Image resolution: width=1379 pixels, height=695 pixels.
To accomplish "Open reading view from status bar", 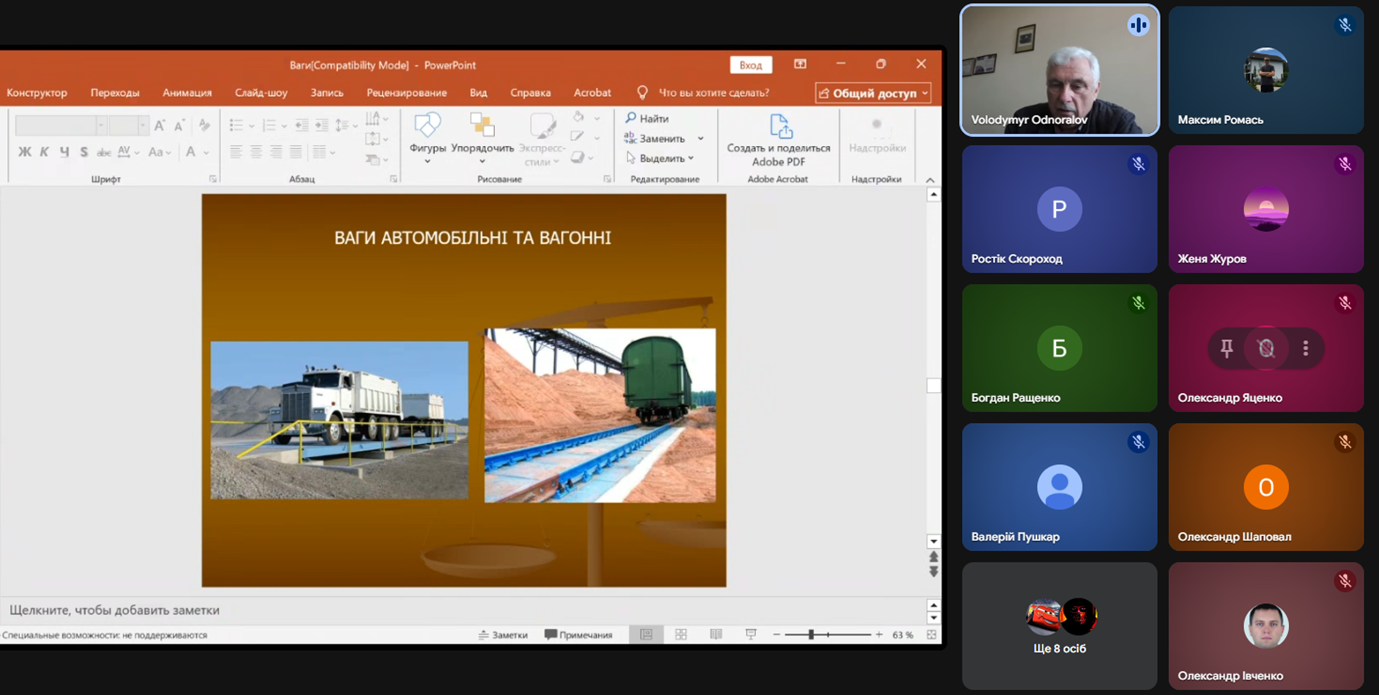I will (716, 635).
